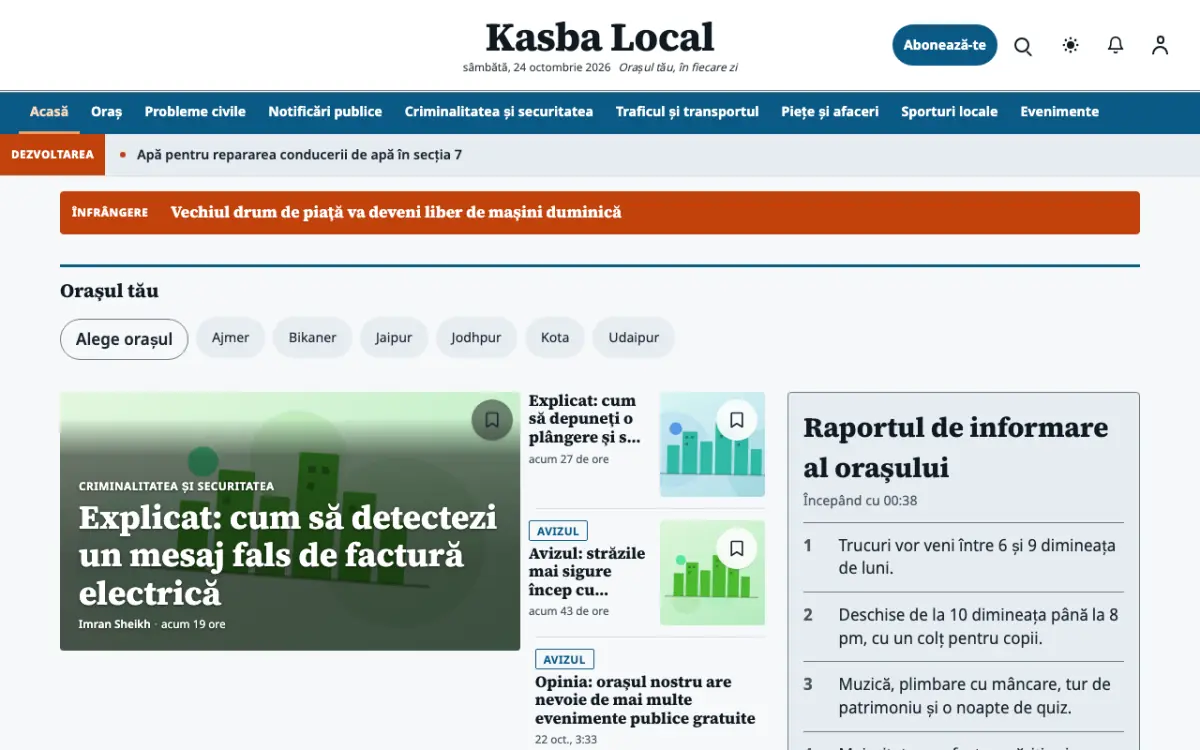Click AVIZUL tag above safer streets article

(x=558, y=531)
